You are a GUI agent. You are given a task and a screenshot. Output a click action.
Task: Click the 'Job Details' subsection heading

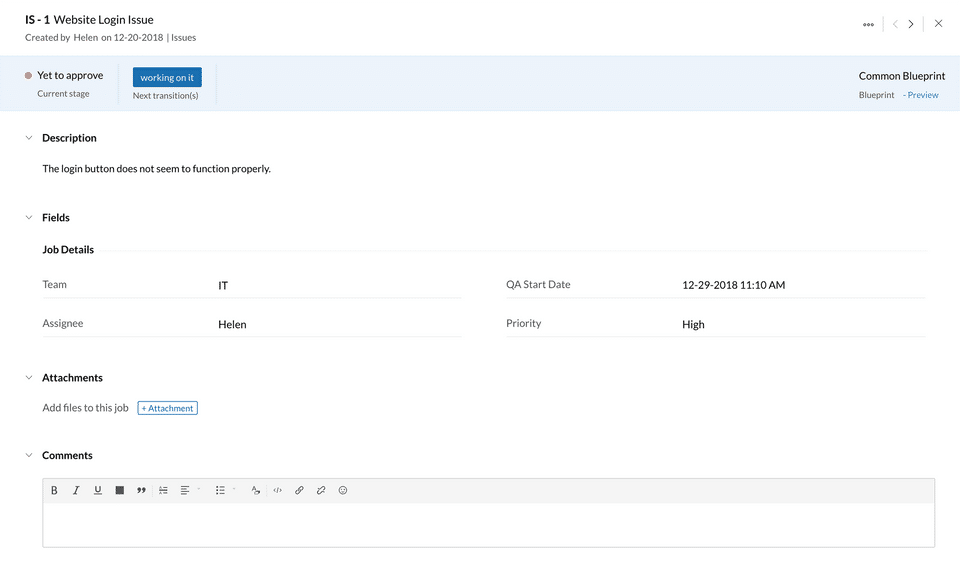[x=68, y=250]
